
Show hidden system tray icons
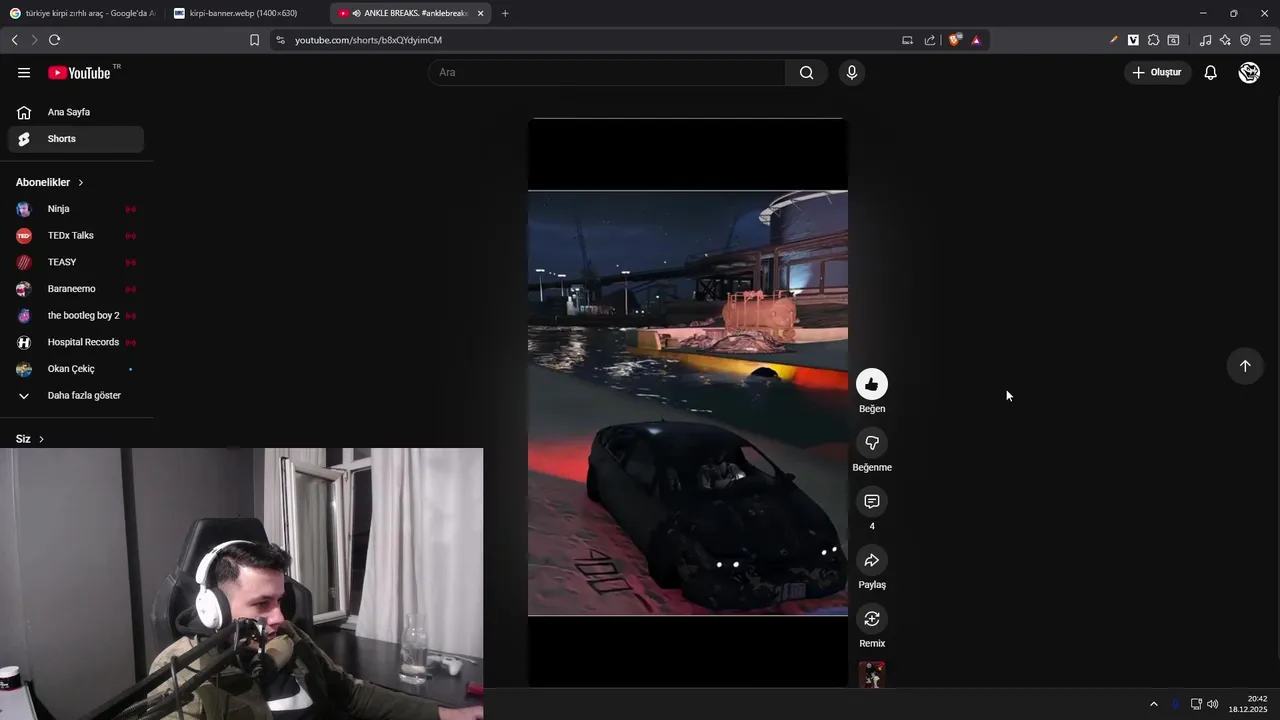(1153, 704)
